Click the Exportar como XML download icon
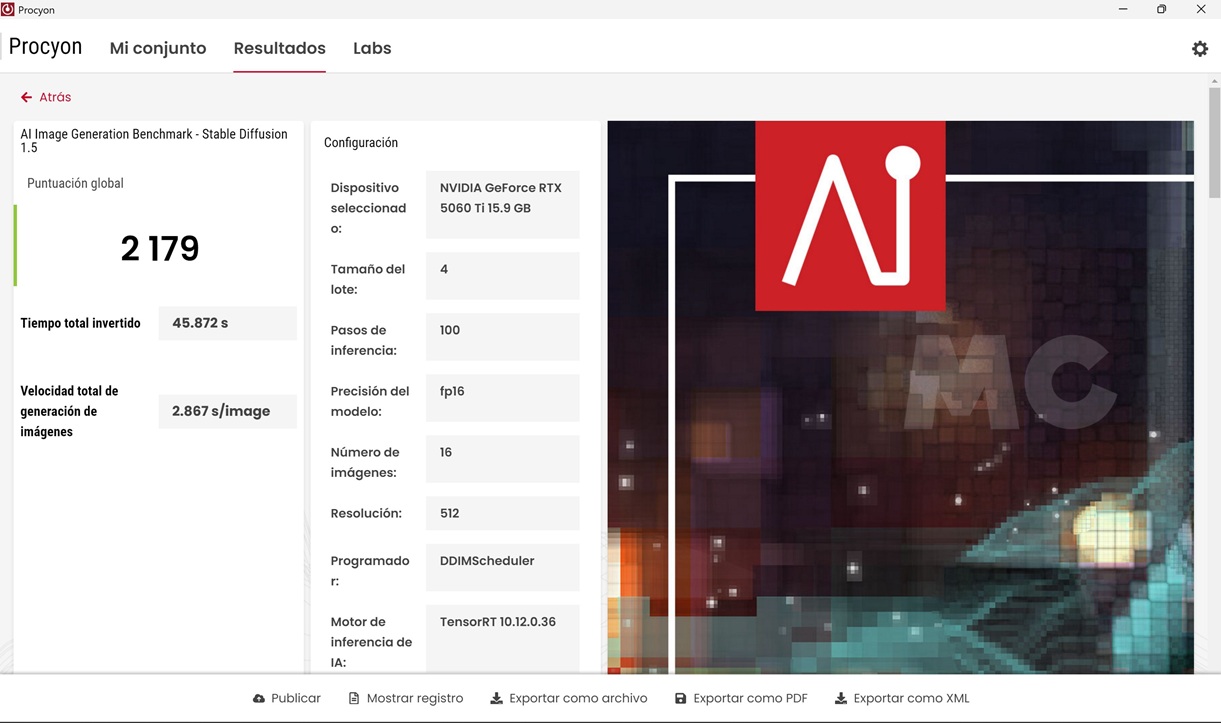 coord(841,699)
